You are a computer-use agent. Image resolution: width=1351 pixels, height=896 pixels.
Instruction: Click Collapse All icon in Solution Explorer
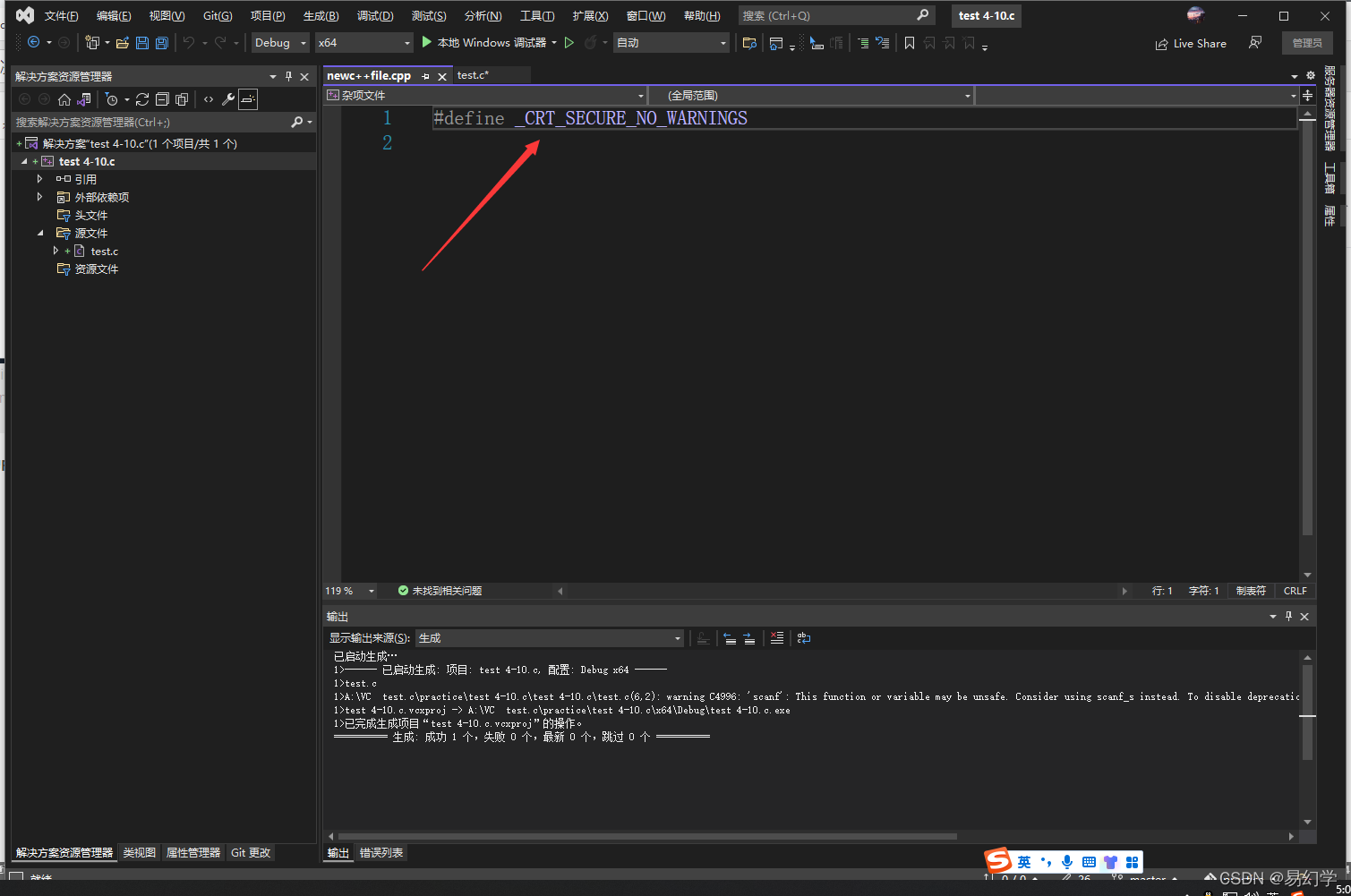[x=162, y=99]
